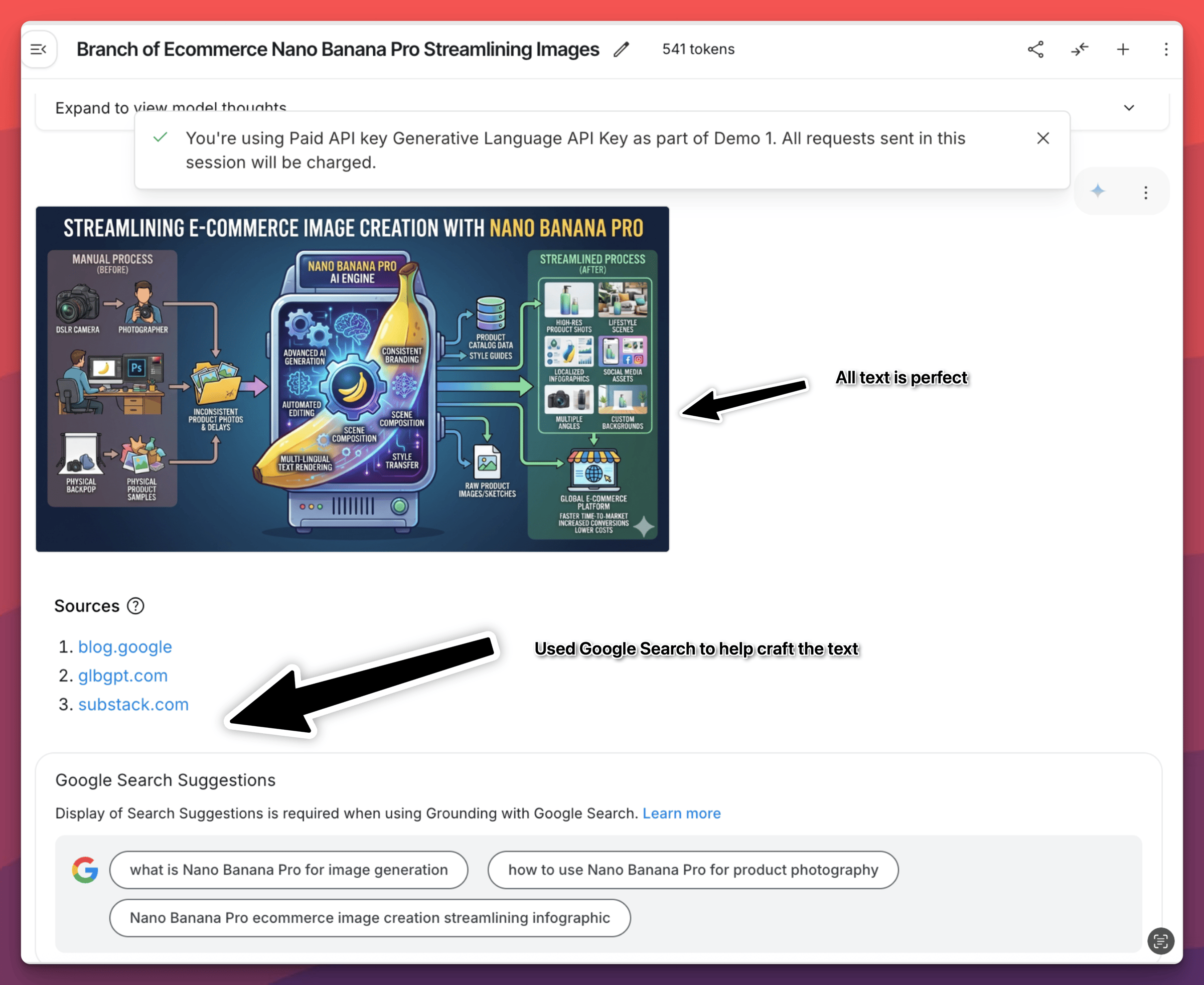This screenshot has height=985, width=1204.
Task: Select the product photography search suggestion
Action: [692, 870]
